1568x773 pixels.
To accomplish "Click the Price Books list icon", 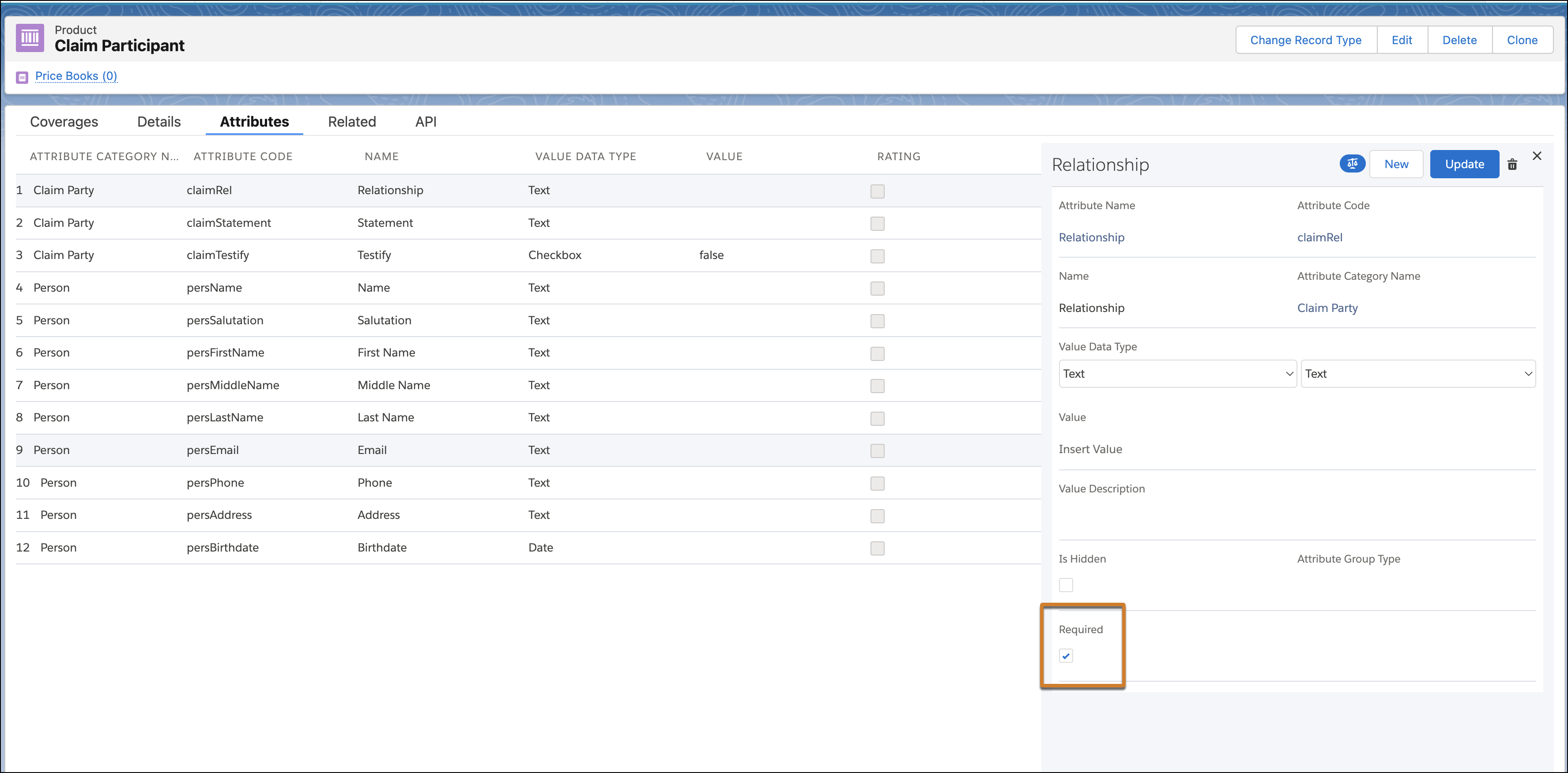I will point(23,77).
